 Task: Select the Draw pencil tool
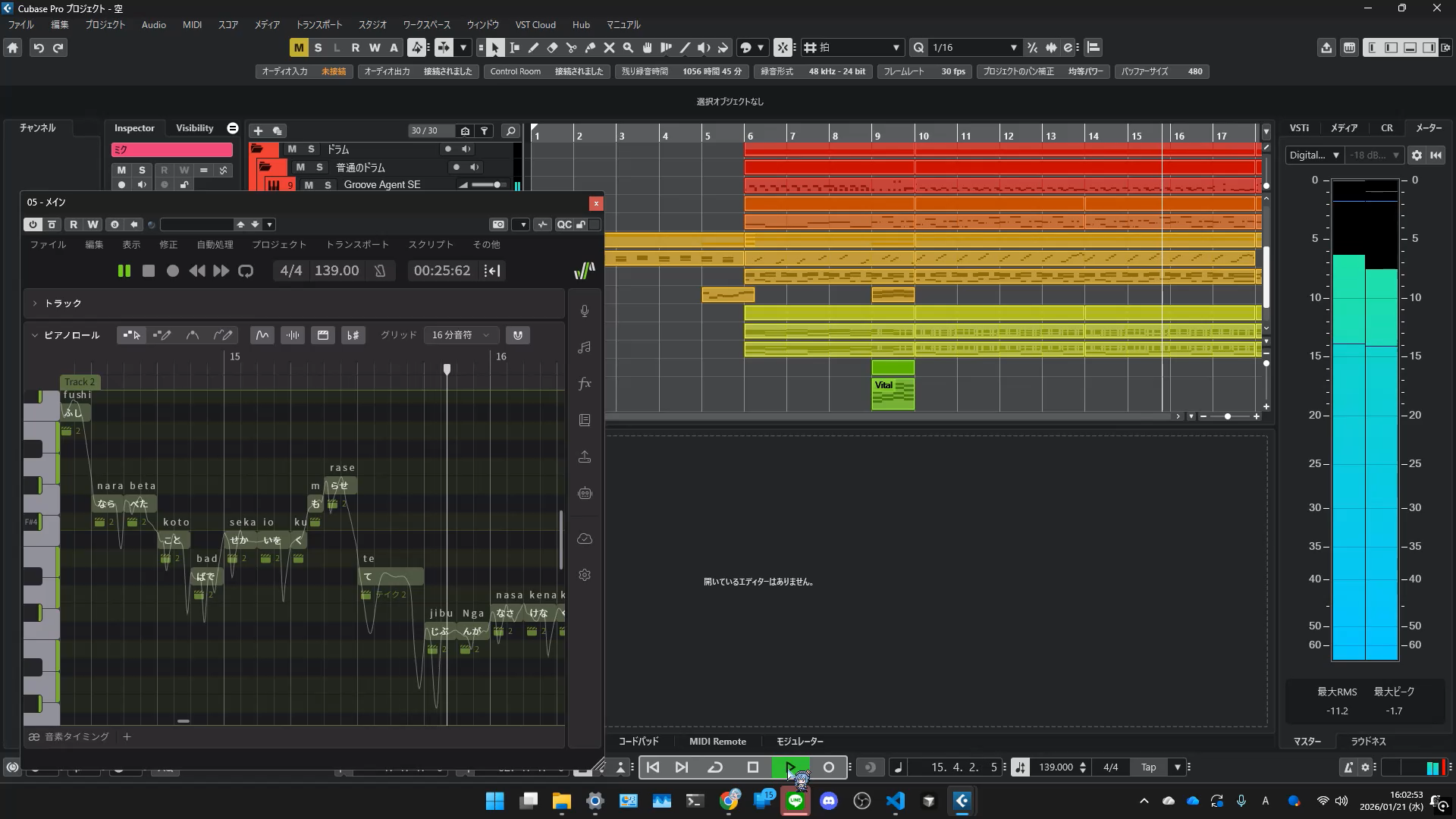point(533,48)
